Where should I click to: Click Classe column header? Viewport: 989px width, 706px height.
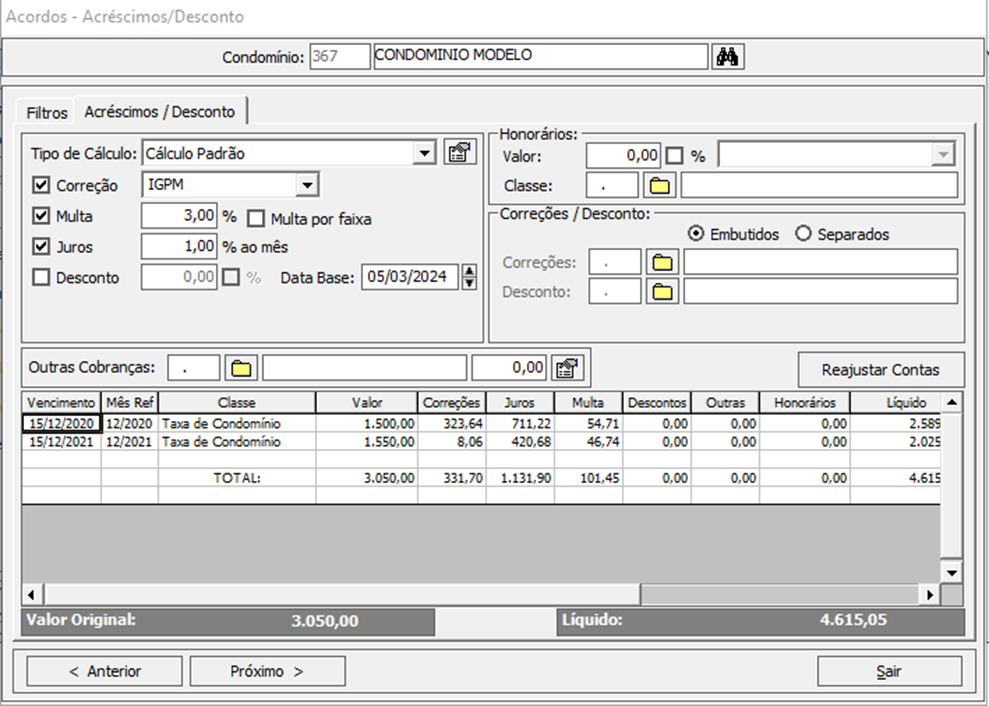pyautogui.click(x=237, y=403)
